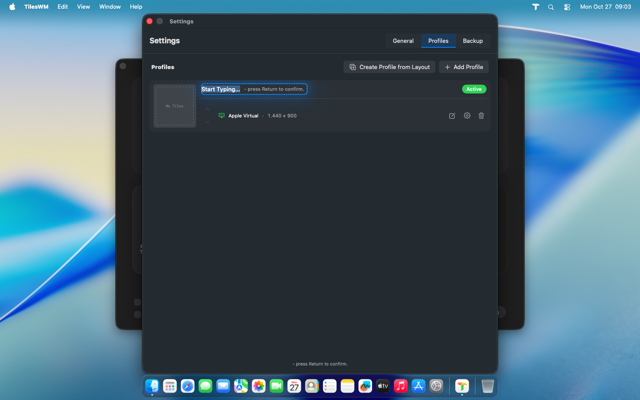Delete profile with trash icon

pos(481,116)
